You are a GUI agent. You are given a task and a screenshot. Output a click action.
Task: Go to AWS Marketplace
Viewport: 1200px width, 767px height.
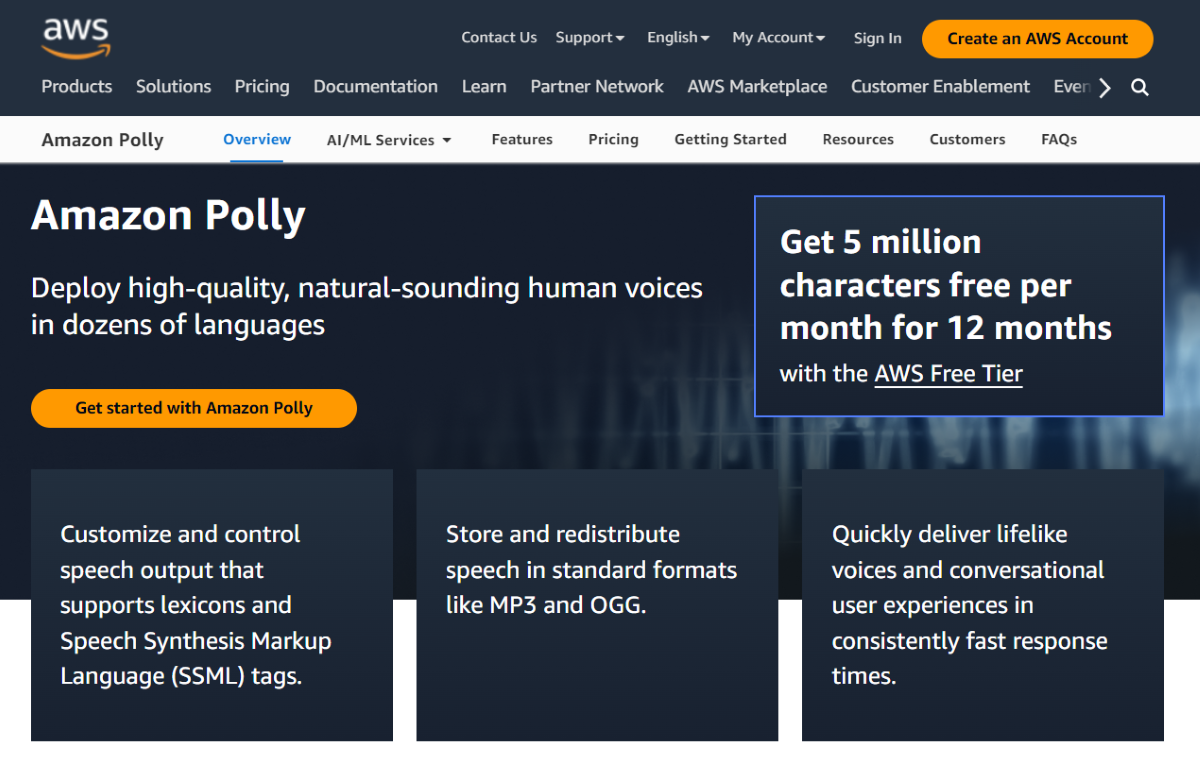(x=757, y=87)
